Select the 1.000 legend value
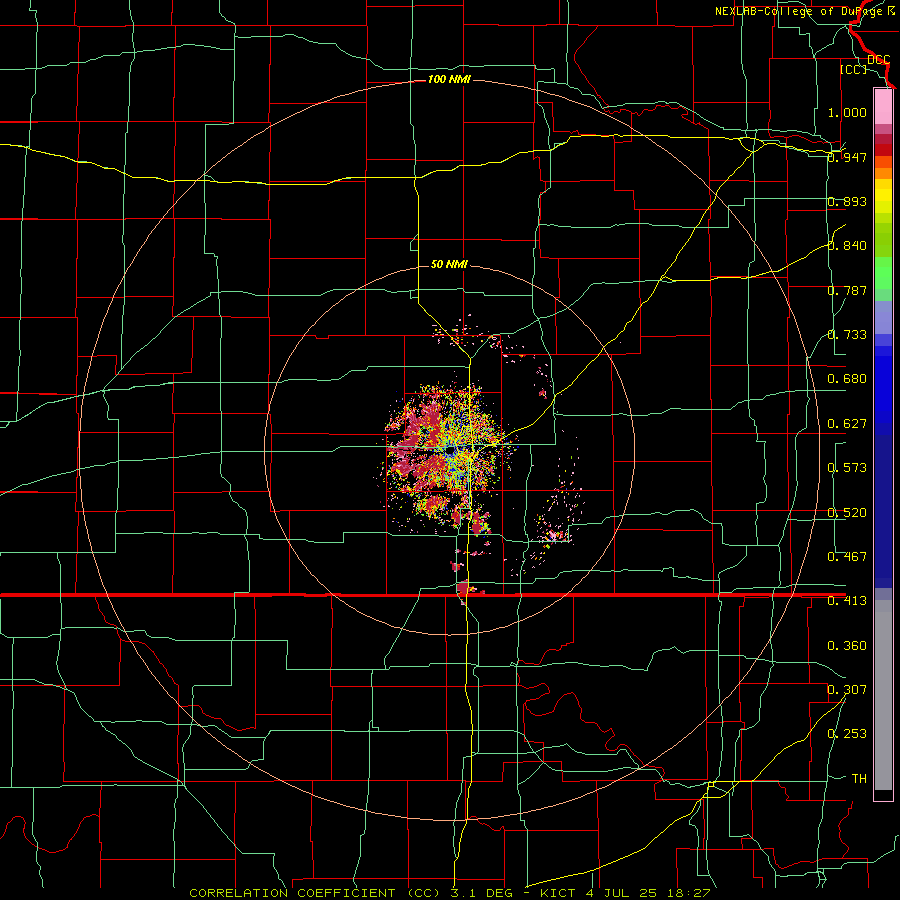The height and width of the screenshot is (900, 900). tap(847, 112)
